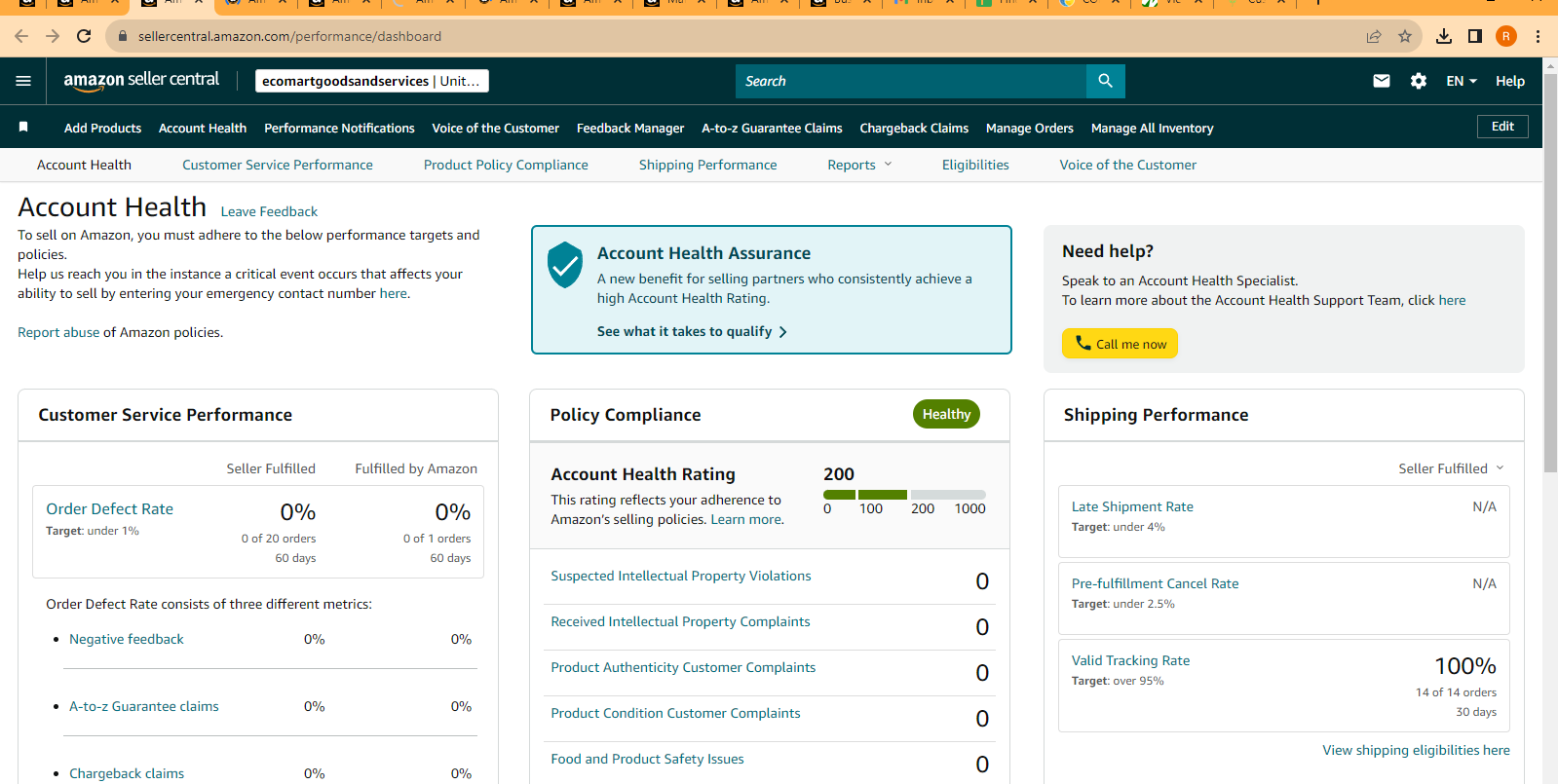This screenshot has width=1558, height=784.
Task: Click the Help link in the header
Action: click(x=1510, y=81)
